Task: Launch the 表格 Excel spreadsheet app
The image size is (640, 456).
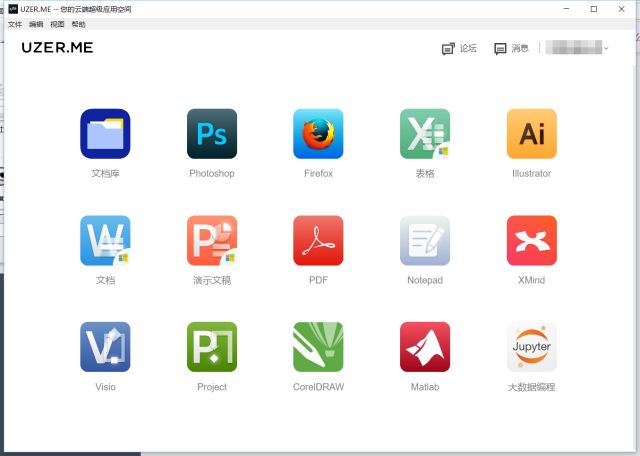Action: [425, 134]
